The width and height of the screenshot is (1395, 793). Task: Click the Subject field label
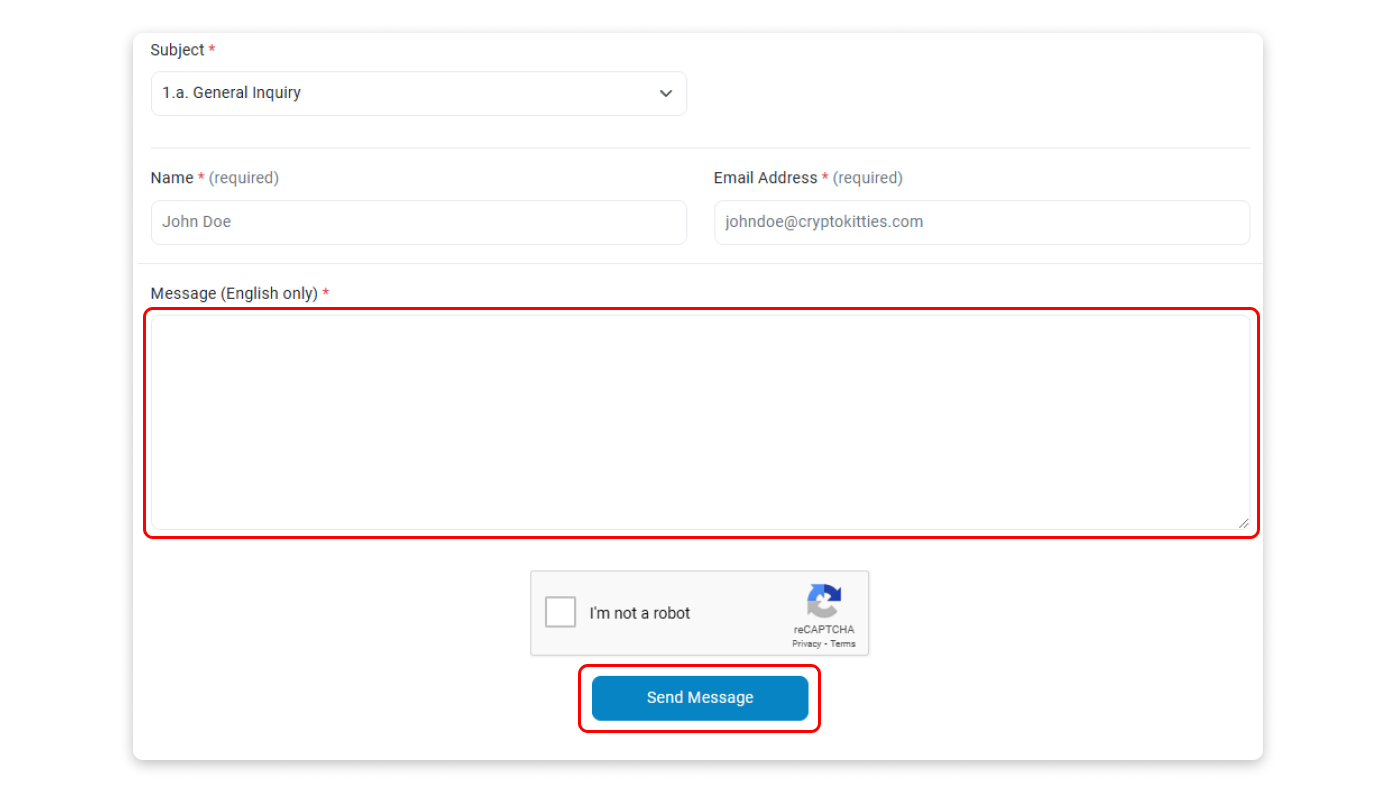pyautogui.click(x=177, y=50)
